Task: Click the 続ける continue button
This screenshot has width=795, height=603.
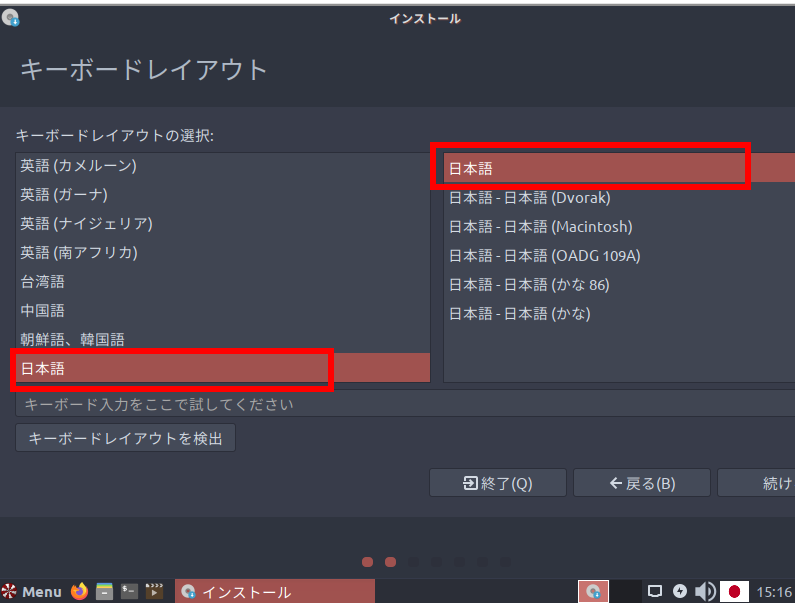Action: [x=756, y=483]
